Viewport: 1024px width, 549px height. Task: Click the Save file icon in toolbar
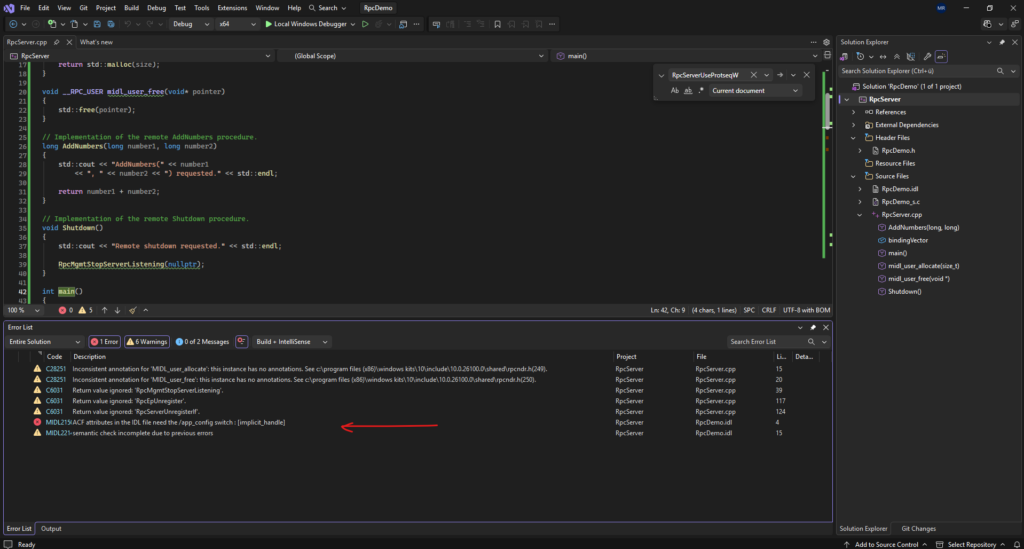point(97,24)
